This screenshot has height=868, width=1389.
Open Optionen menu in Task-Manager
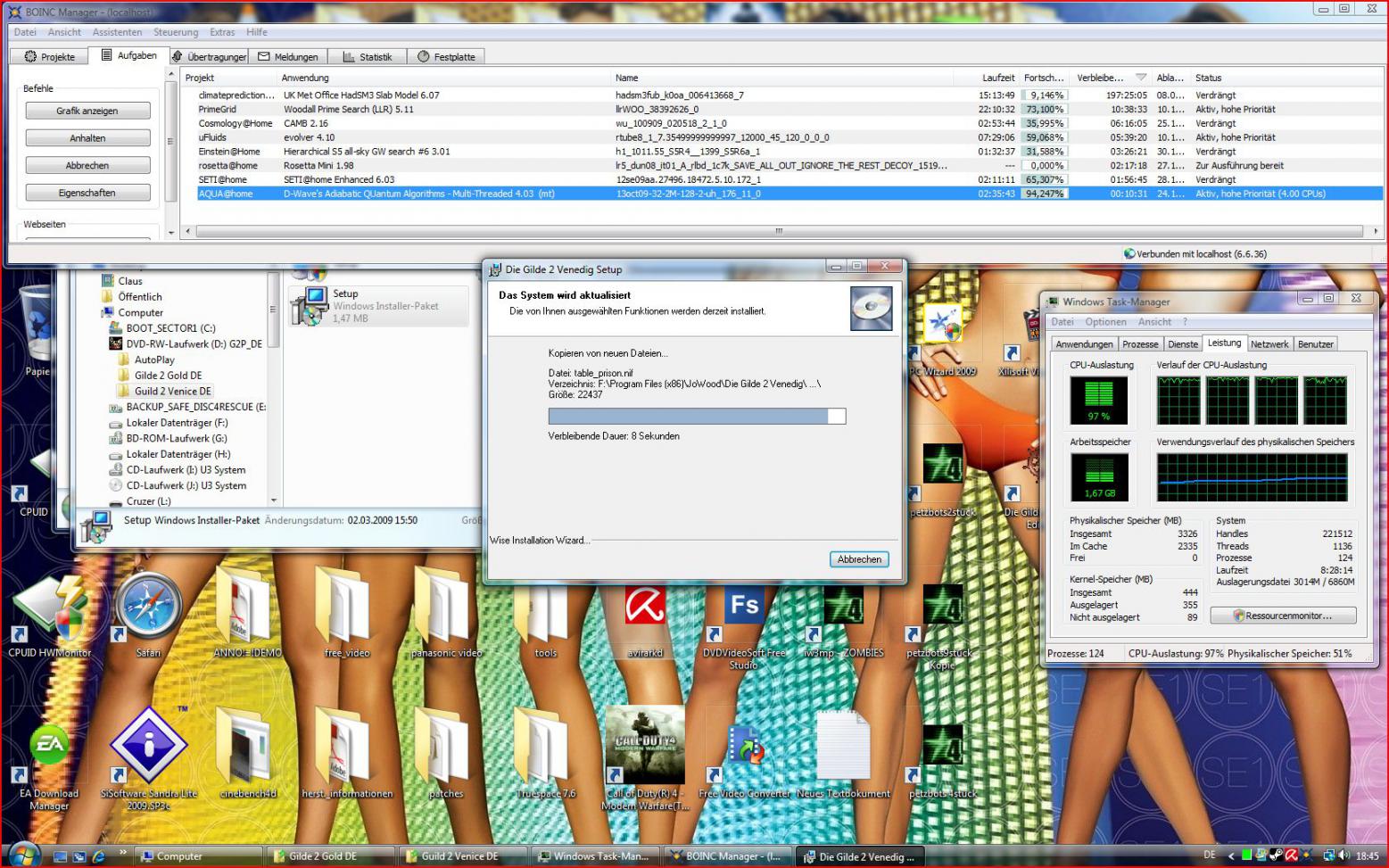click(x=1105, y=322)
